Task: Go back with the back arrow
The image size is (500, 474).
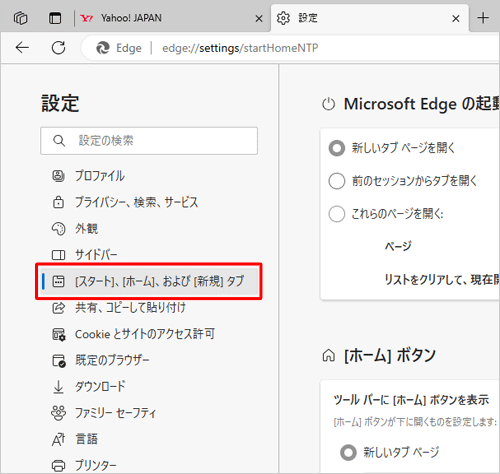Action: 22,48
